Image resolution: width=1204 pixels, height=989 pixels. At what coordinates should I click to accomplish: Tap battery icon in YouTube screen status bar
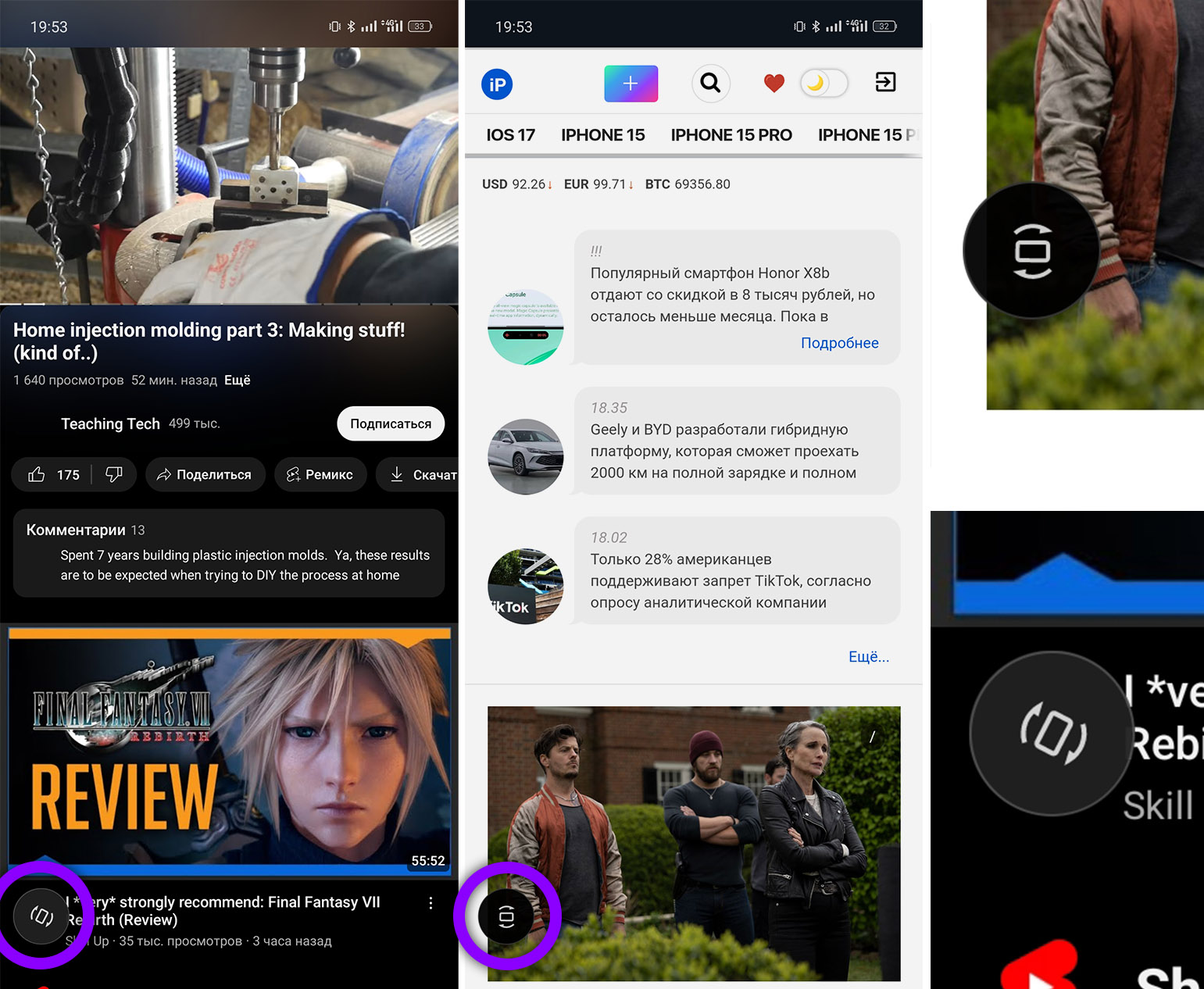point(420,27)
